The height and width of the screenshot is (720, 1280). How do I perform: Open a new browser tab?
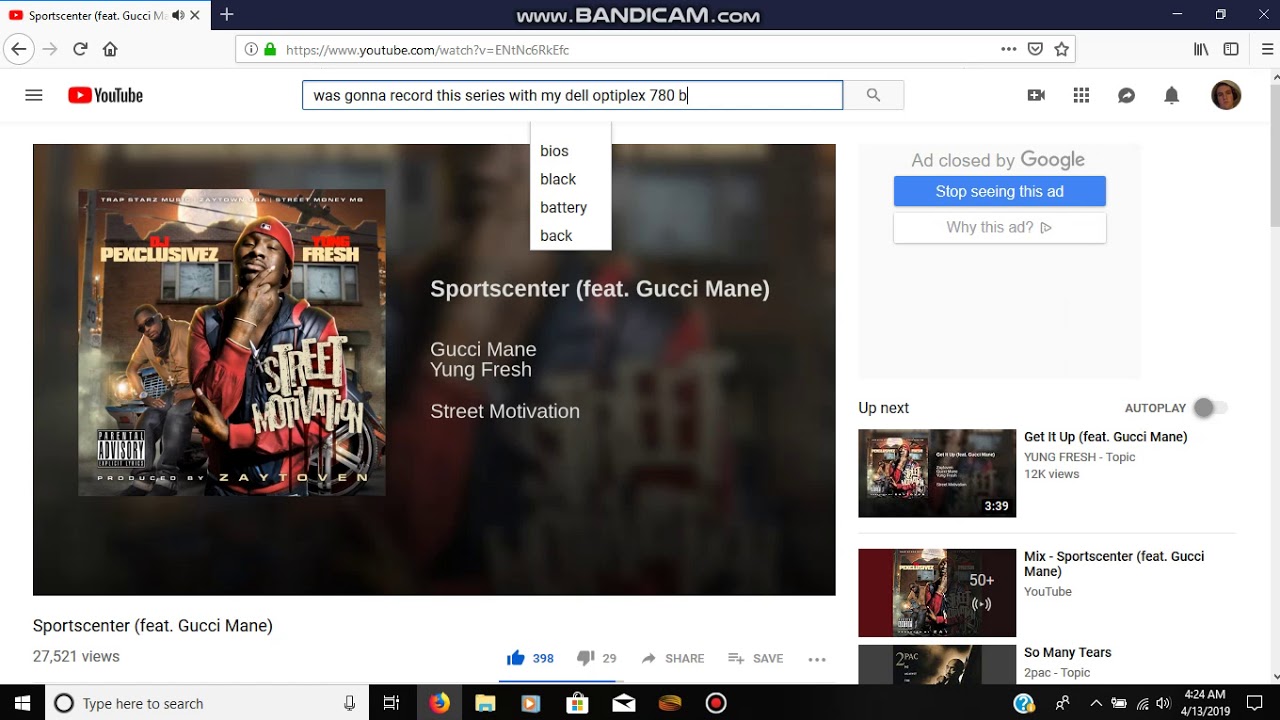pos(227,14)
